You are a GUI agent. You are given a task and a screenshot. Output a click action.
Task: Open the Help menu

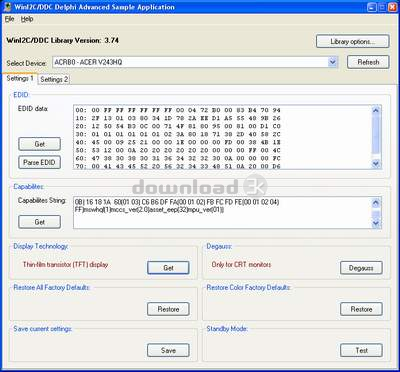pos(27,19)
